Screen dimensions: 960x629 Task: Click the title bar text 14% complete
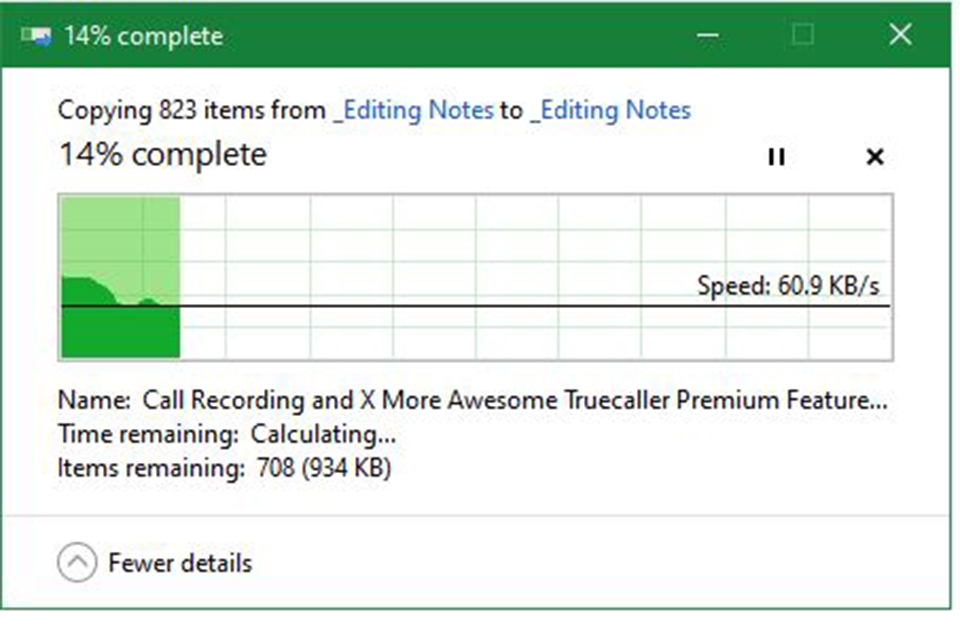point(143,36)
